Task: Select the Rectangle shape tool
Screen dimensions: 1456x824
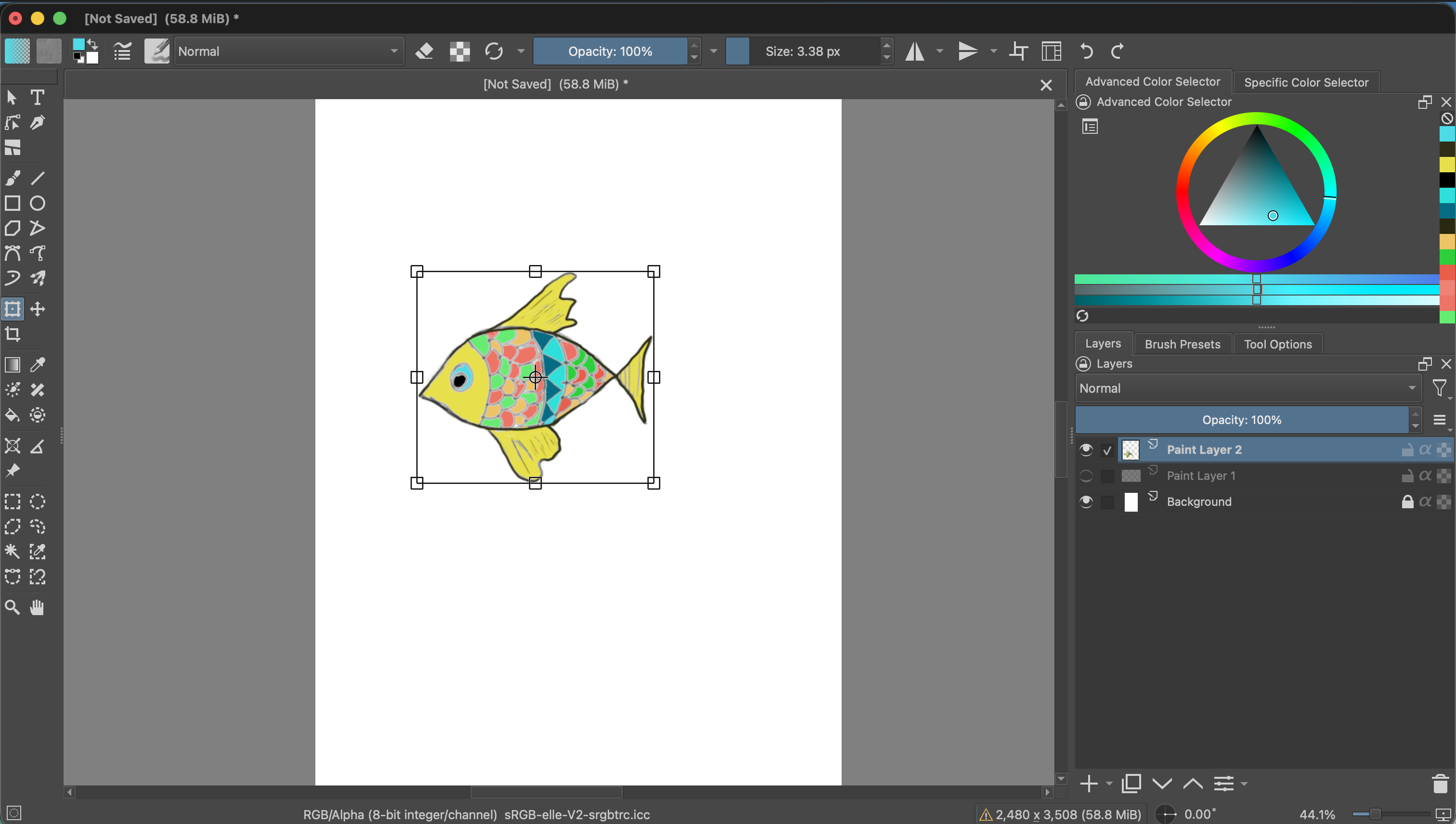Action: (x=13, y=203)
